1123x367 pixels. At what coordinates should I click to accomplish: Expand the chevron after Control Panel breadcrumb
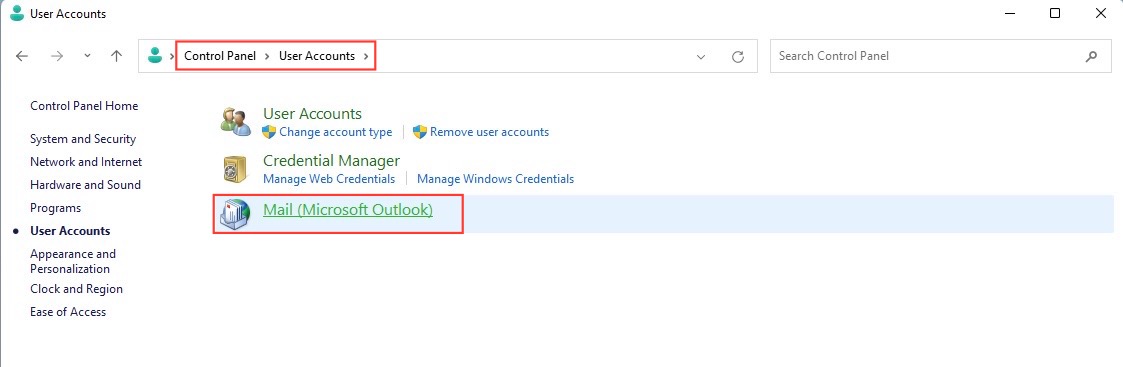[267, 56]
